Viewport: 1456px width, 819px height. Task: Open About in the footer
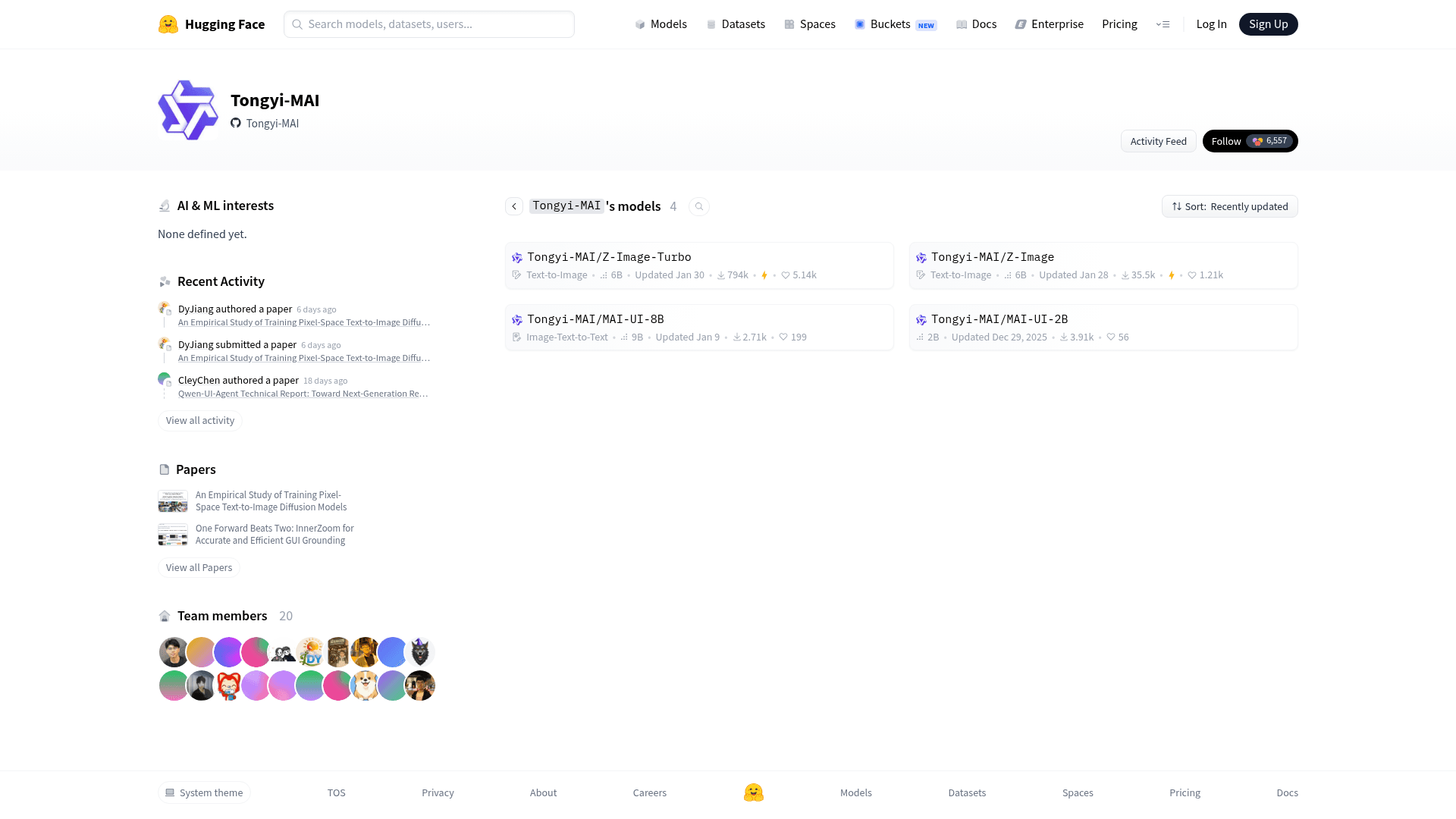pos(543,792)
